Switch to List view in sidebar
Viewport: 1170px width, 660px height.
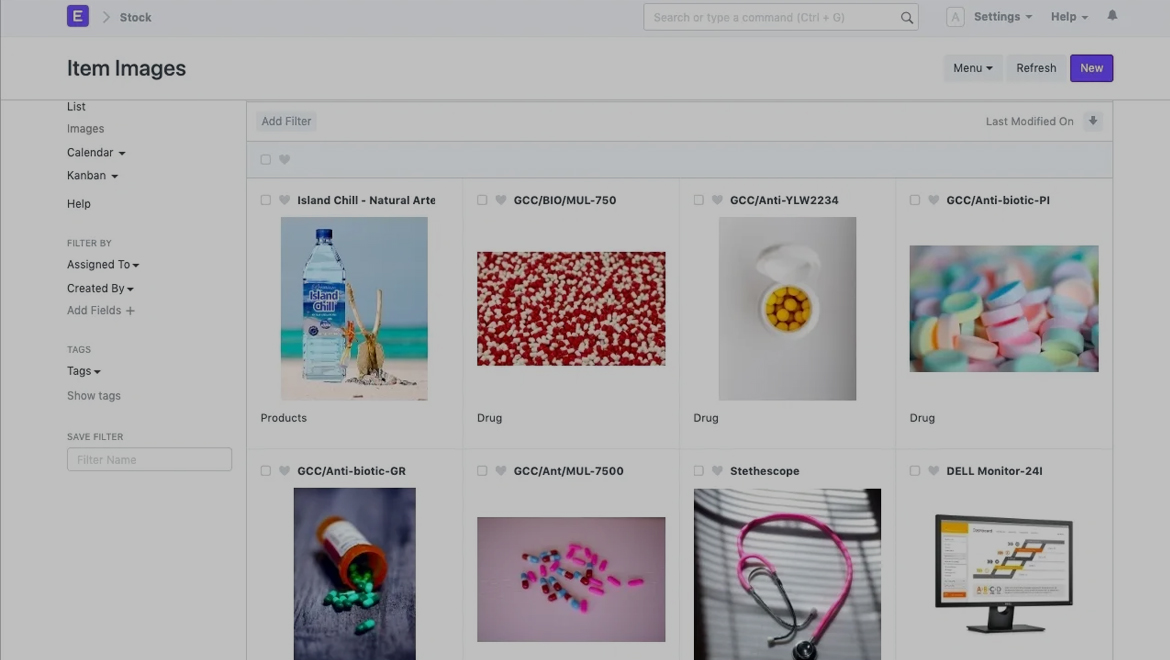coord(76,107)
